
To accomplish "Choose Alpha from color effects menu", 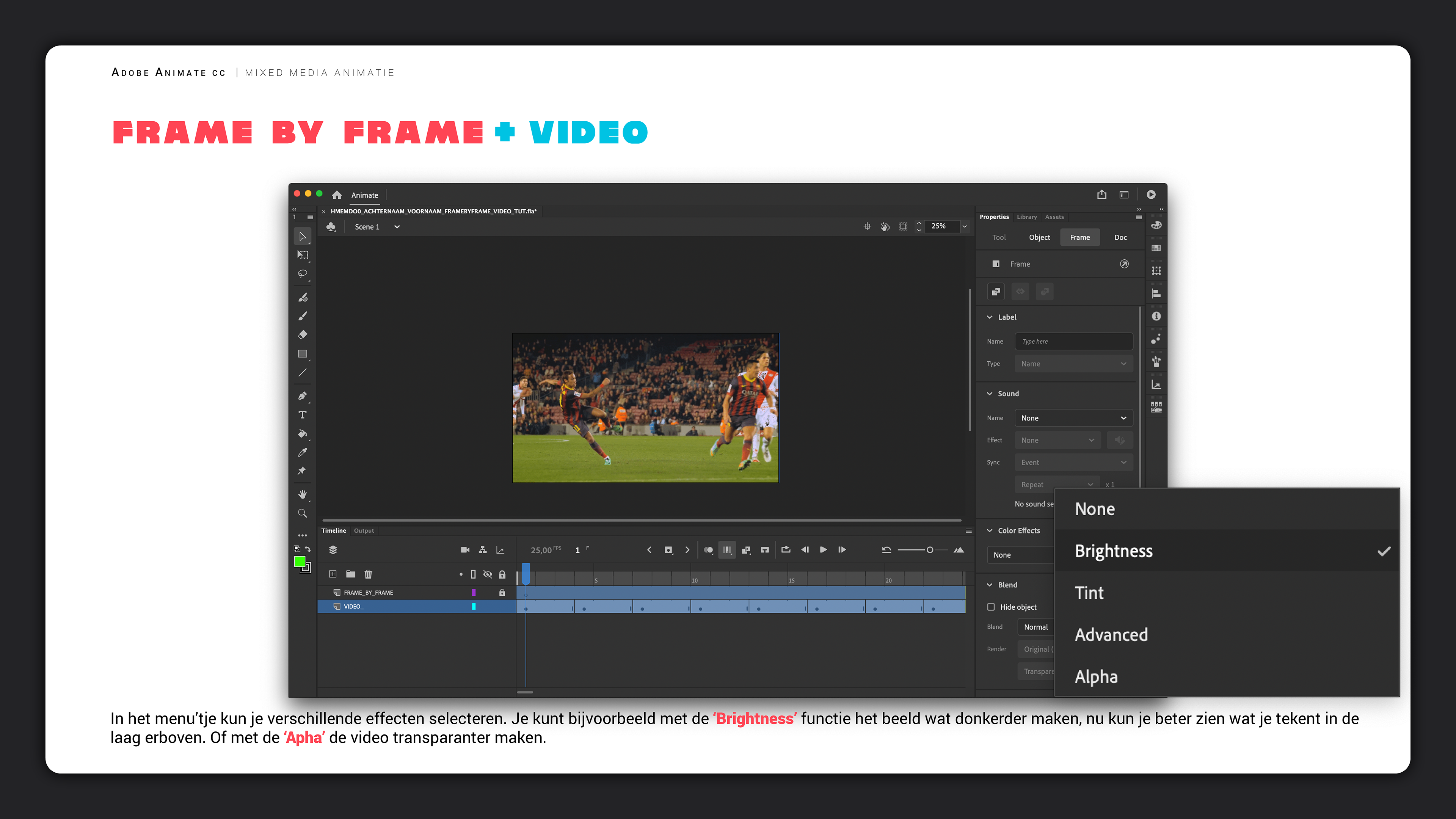I will point(1096,676).
